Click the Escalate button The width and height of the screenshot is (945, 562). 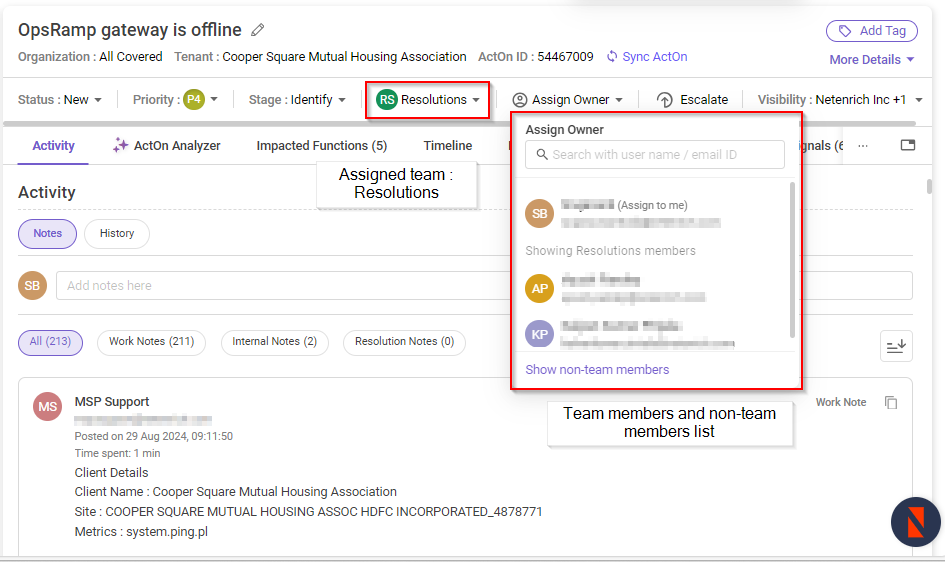[692, 99]
